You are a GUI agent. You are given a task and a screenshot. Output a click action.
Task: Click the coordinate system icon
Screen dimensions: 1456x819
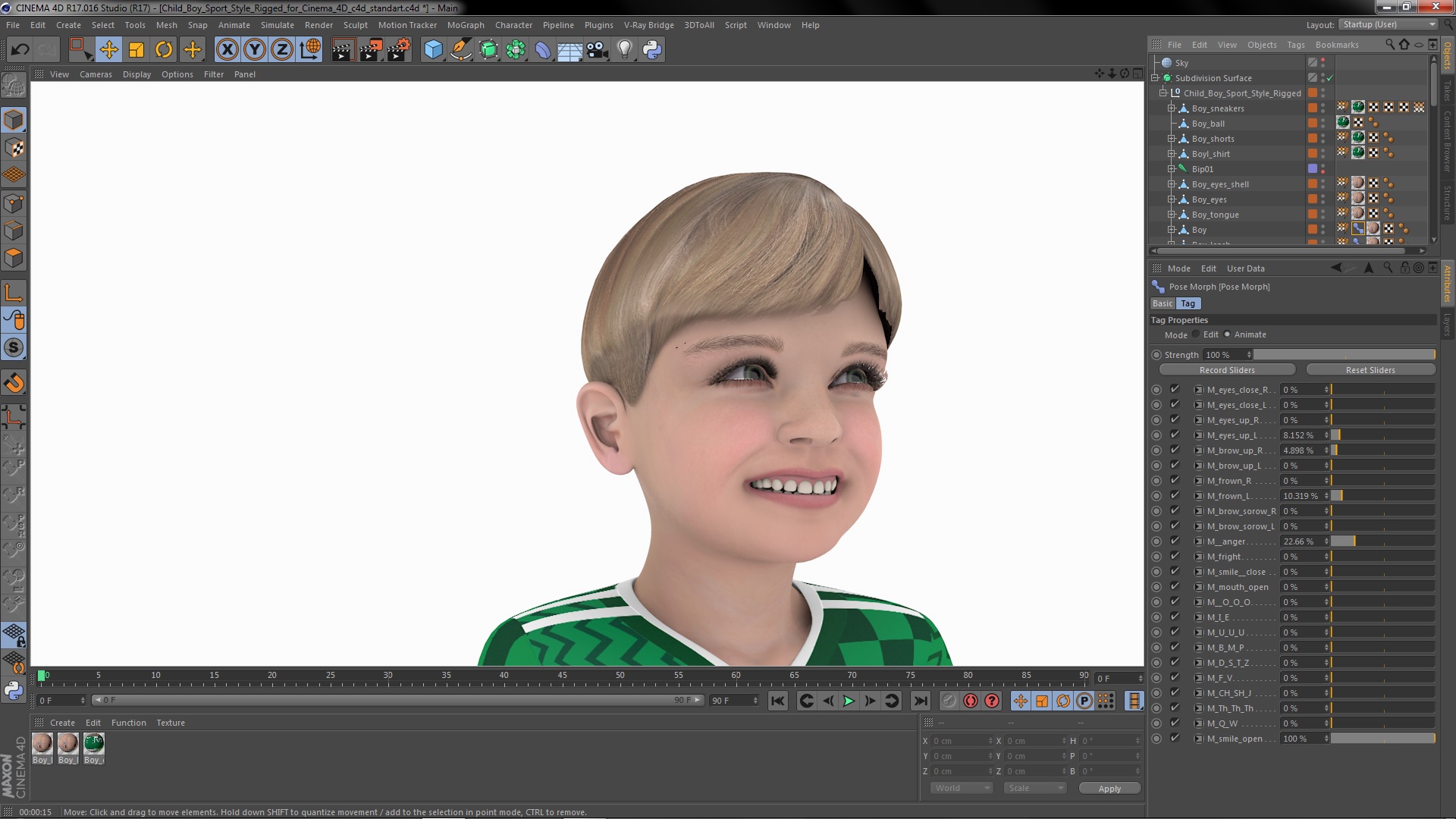310,50
